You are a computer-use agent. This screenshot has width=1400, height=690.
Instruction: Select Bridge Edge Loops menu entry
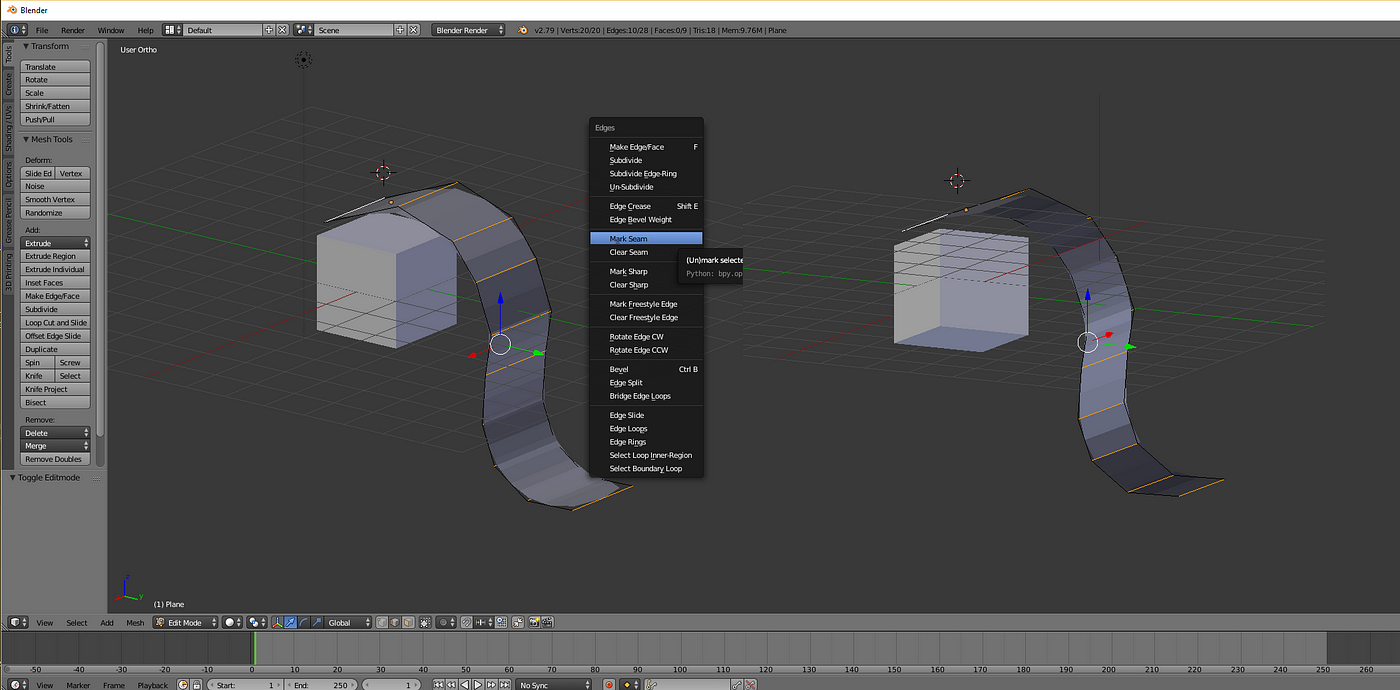click(646, 396)
